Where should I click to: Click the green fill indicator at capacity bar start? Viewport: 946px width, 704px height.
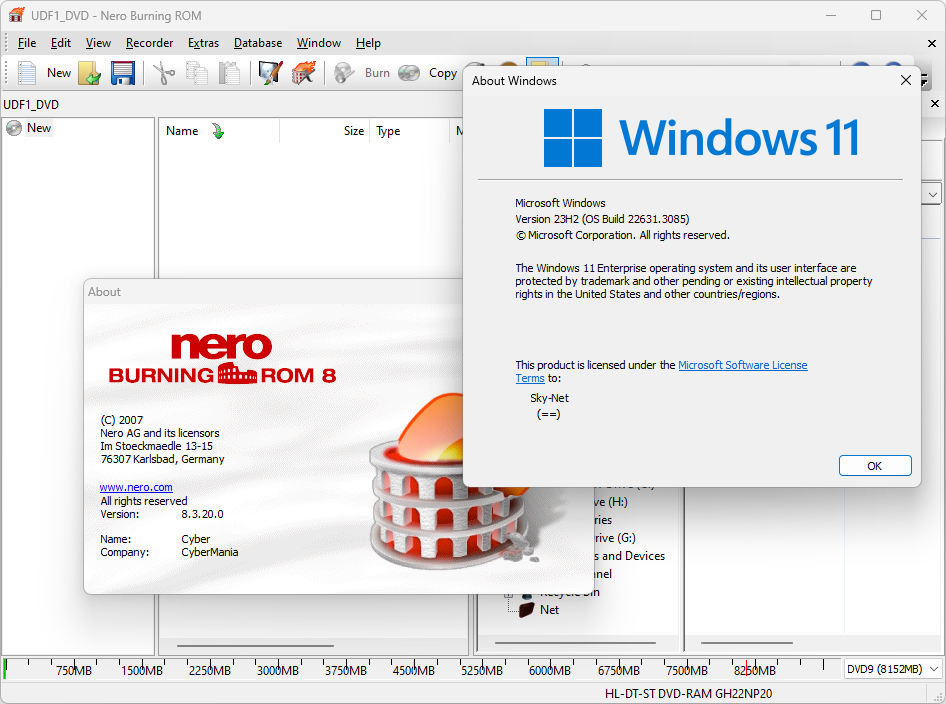(5, 669)
